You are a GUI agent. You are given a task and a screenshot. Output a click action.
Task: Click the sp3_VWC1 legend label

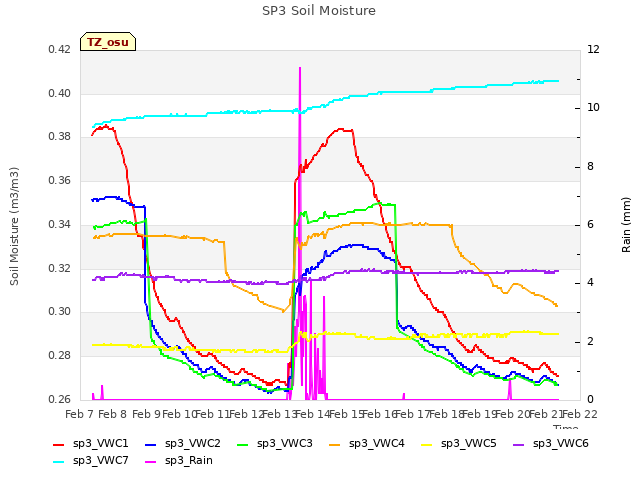101,443
